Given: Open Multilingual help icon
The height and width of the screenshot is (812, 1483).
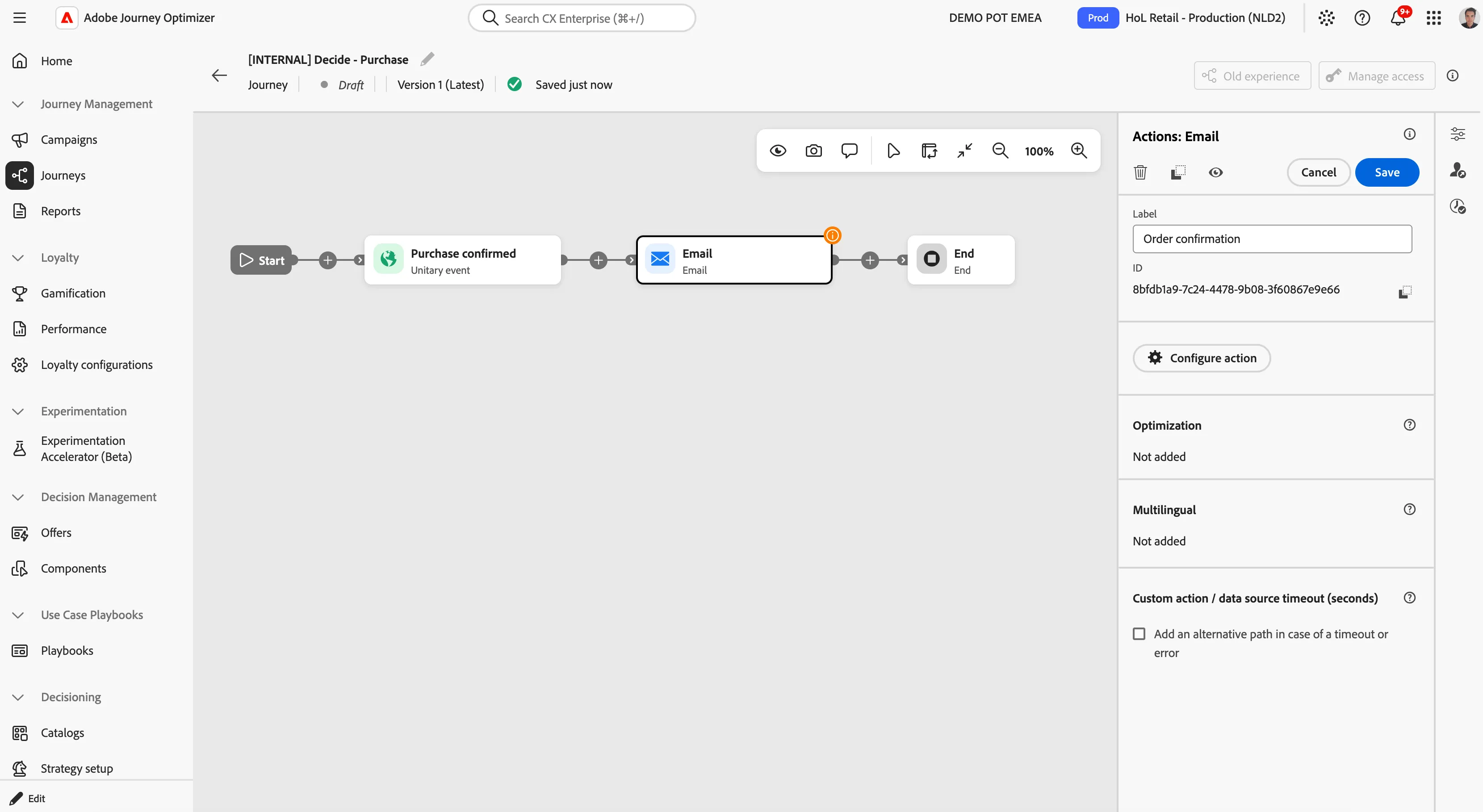Looking at the screenshot, I should (1409, 509).
